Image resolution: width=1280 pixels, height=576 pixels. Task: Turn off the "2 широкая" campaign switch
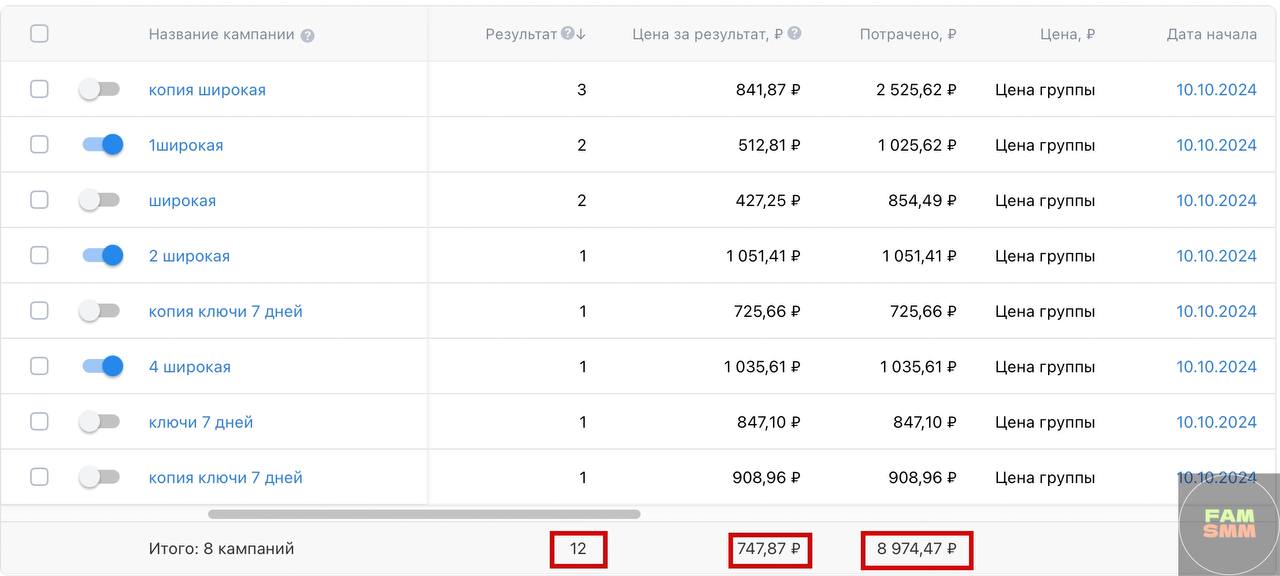(102, 256)
